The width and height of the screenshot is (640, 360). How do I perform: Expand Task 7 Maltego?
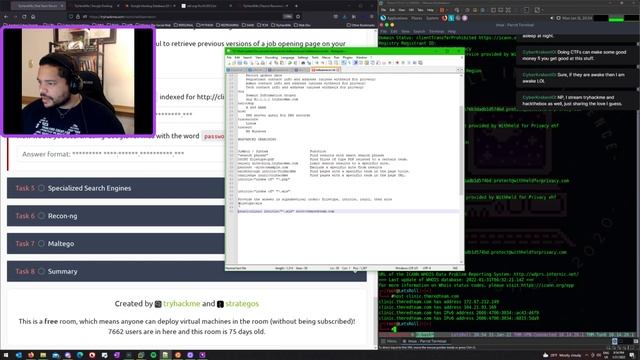(187, 244)
